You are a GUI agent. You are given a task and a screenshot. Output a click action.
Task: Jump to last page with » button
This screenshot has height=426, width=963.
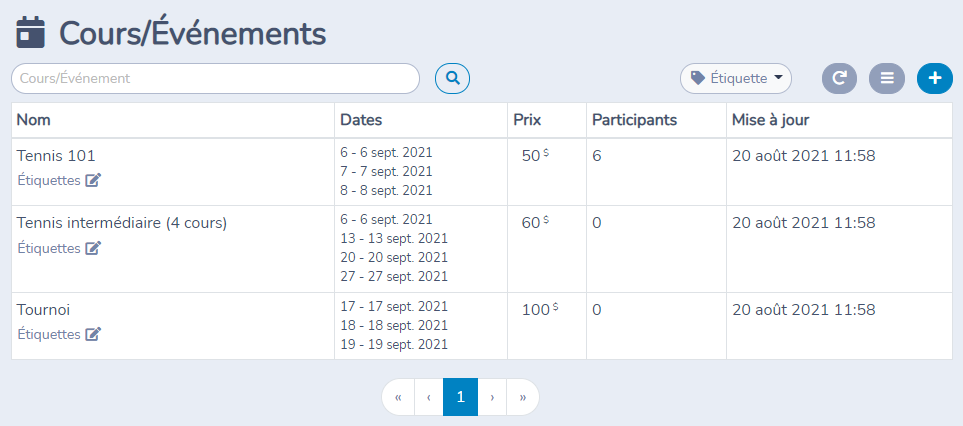(x=523, y=397)
